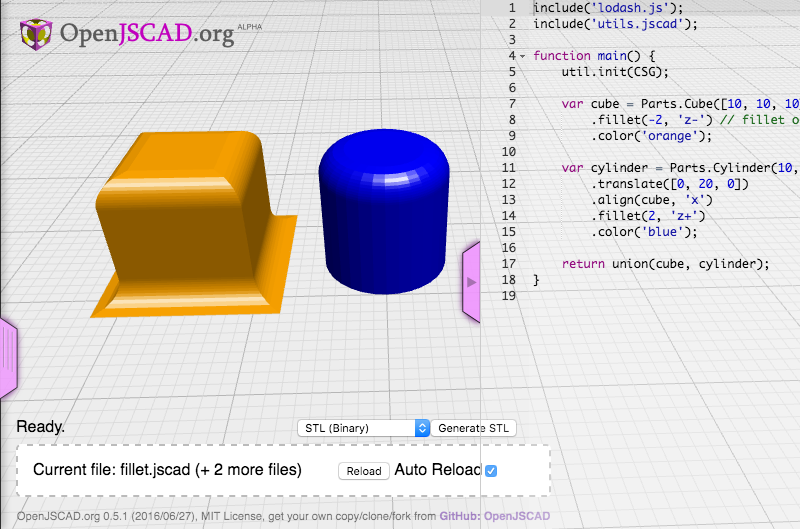Click the .fillet(-2, 'z-') code line
Viewport: 800px width, 529px height.
[695, 120]
